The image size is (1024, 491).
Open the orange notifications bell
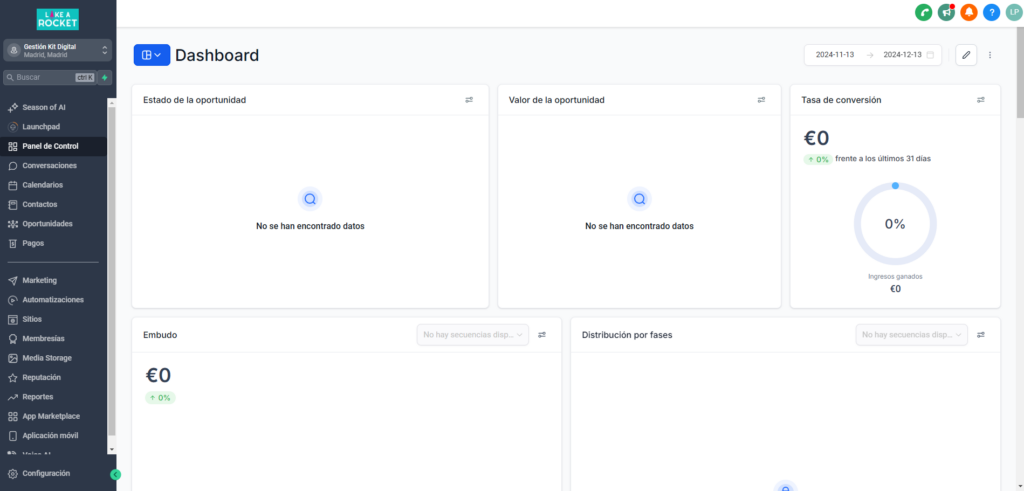click(968, 12)
